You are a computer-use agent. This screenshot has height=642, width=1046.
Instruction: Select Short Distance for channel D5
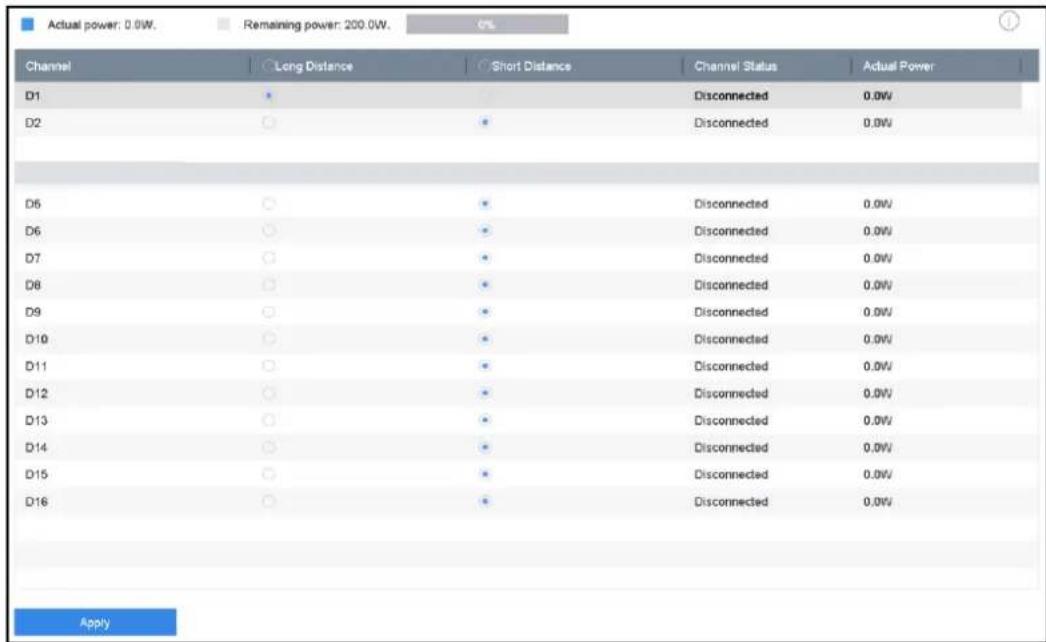pyautogui.click(x=485, y=204)
